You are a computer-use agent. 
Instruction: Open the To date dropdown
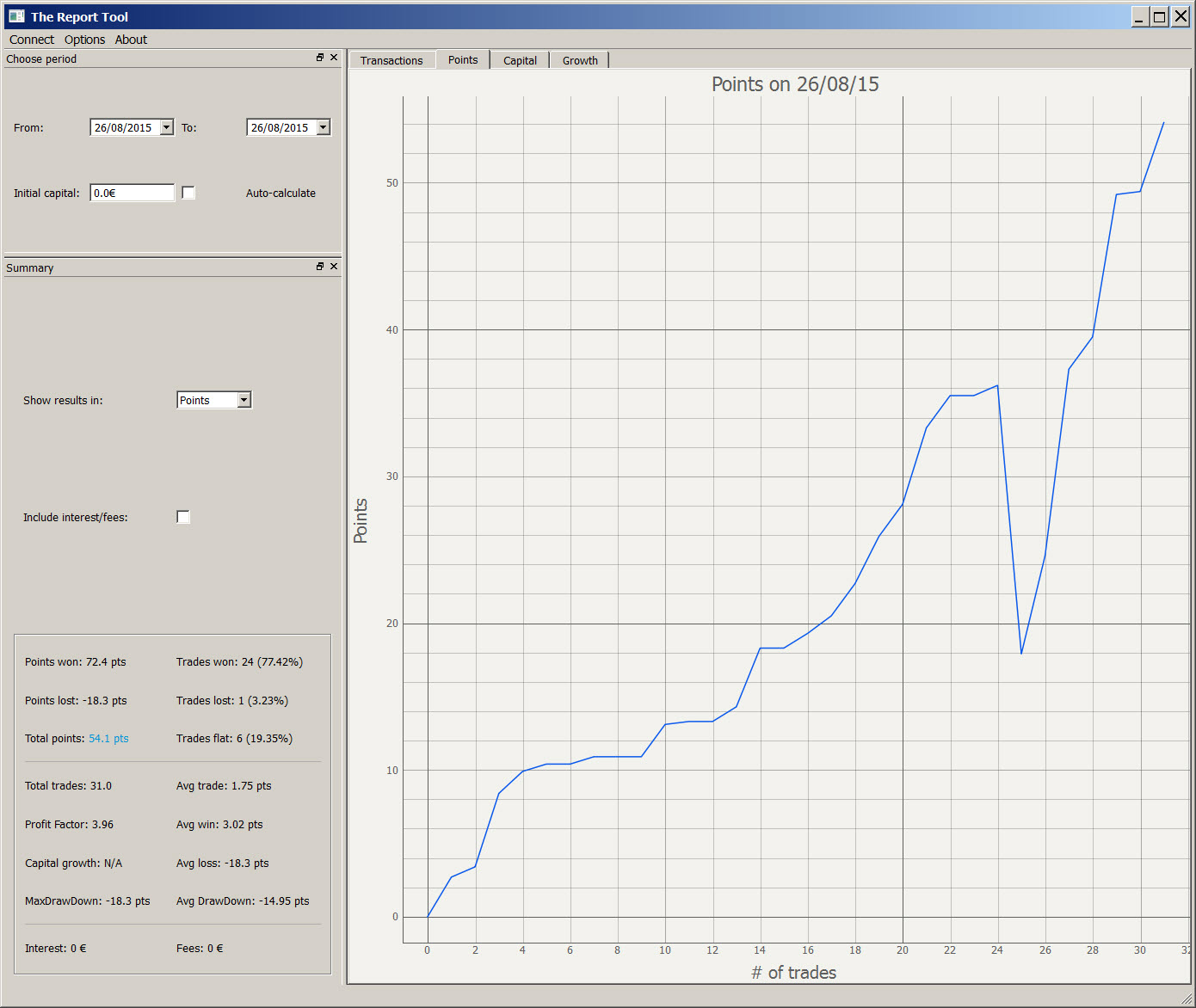(324, 127)
